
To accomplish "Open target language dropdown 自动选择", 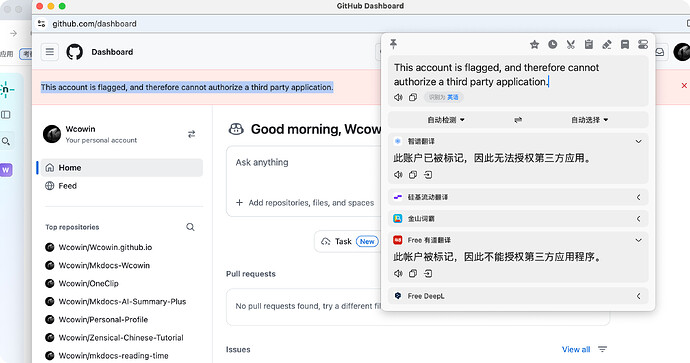I will click(589, 120).
